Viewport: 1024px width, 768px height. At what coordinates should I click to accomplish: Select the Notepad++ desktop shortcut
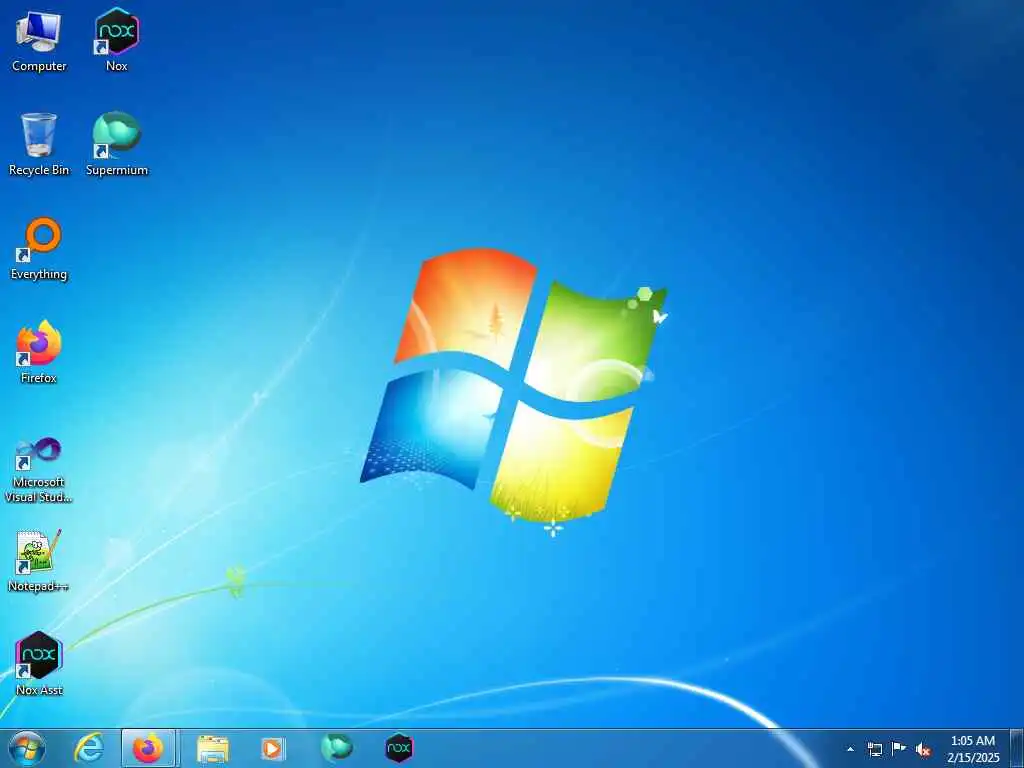pos(39,560)
